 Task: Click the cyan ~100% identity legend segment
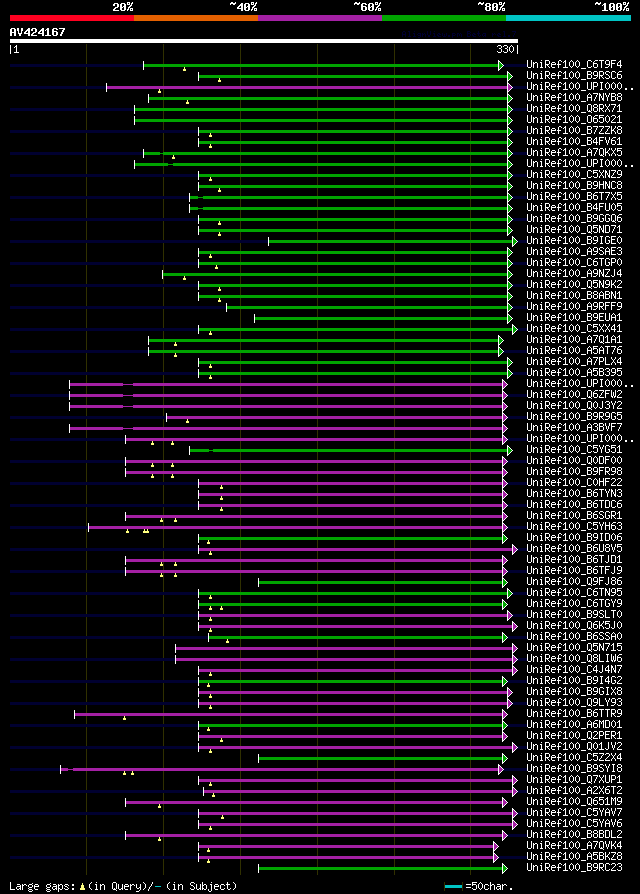click(568, 18)
